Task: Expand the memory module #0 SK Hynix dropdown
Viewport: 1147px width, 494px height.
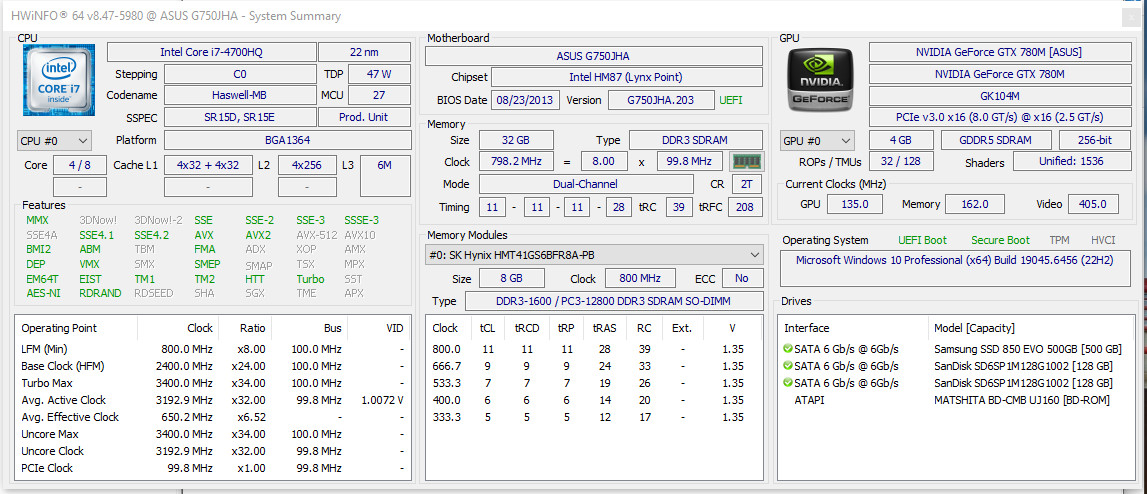Action: pos(594,255)
